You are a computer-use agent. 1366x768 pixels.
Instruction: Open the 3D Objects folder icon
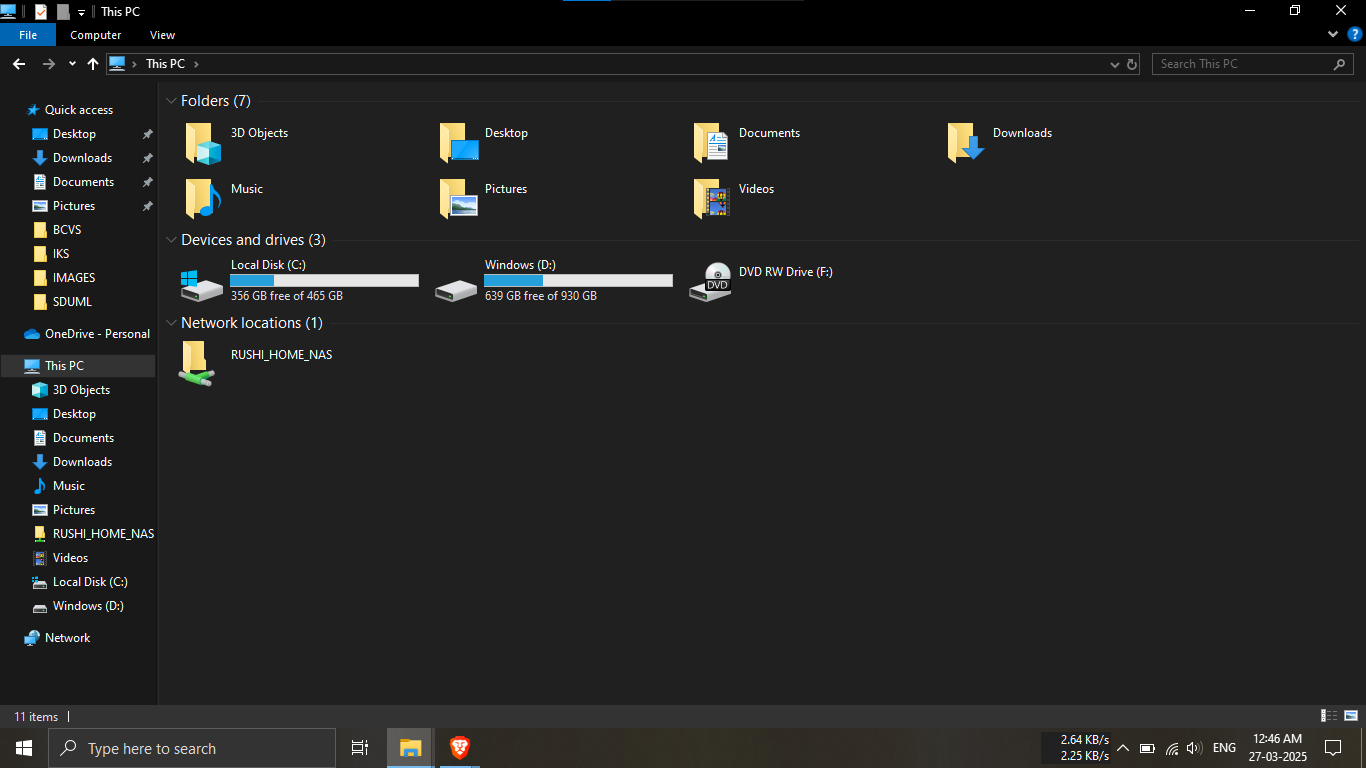(202, 143)
